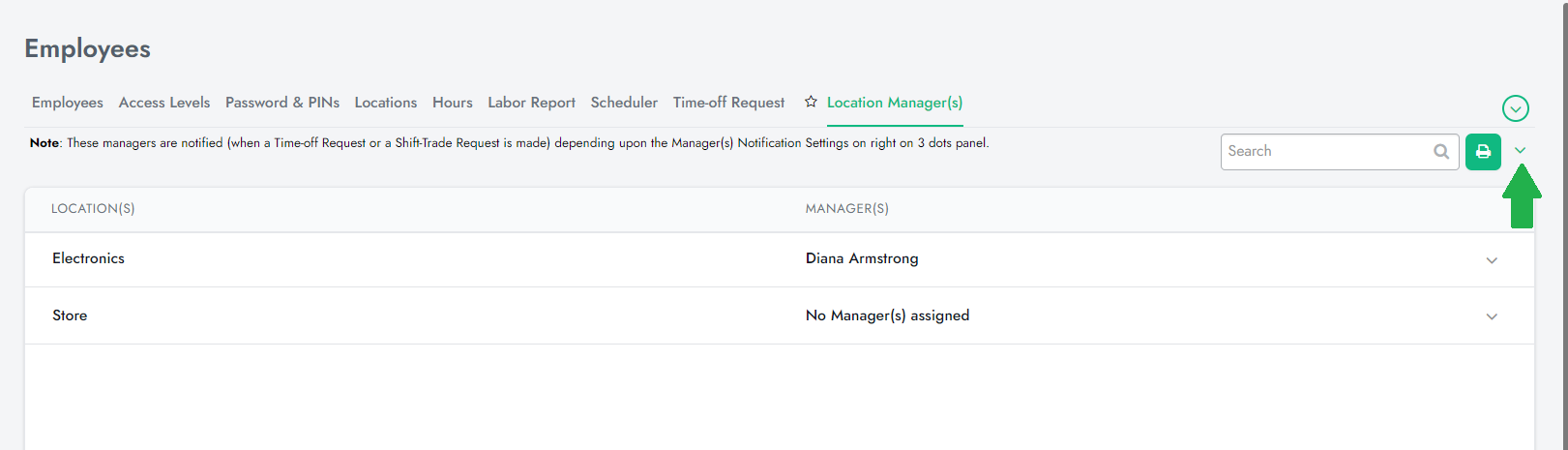Click the No Manager(s) assigned text
The image size is (1568, 450).
pyautogui.click(x=887, y=315)
